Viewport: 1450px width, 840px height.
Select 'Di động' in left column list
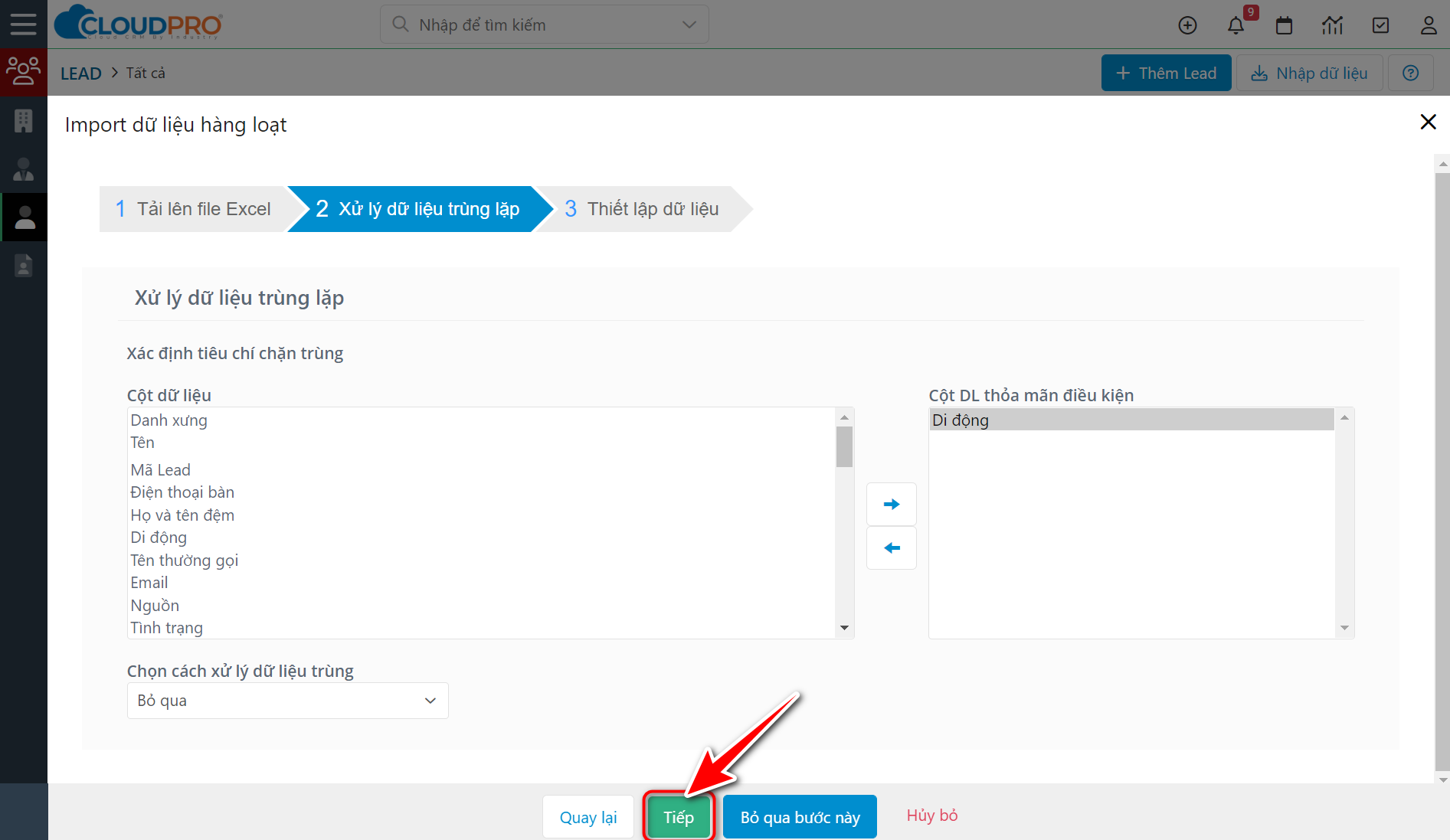click(x=482, y=538)
